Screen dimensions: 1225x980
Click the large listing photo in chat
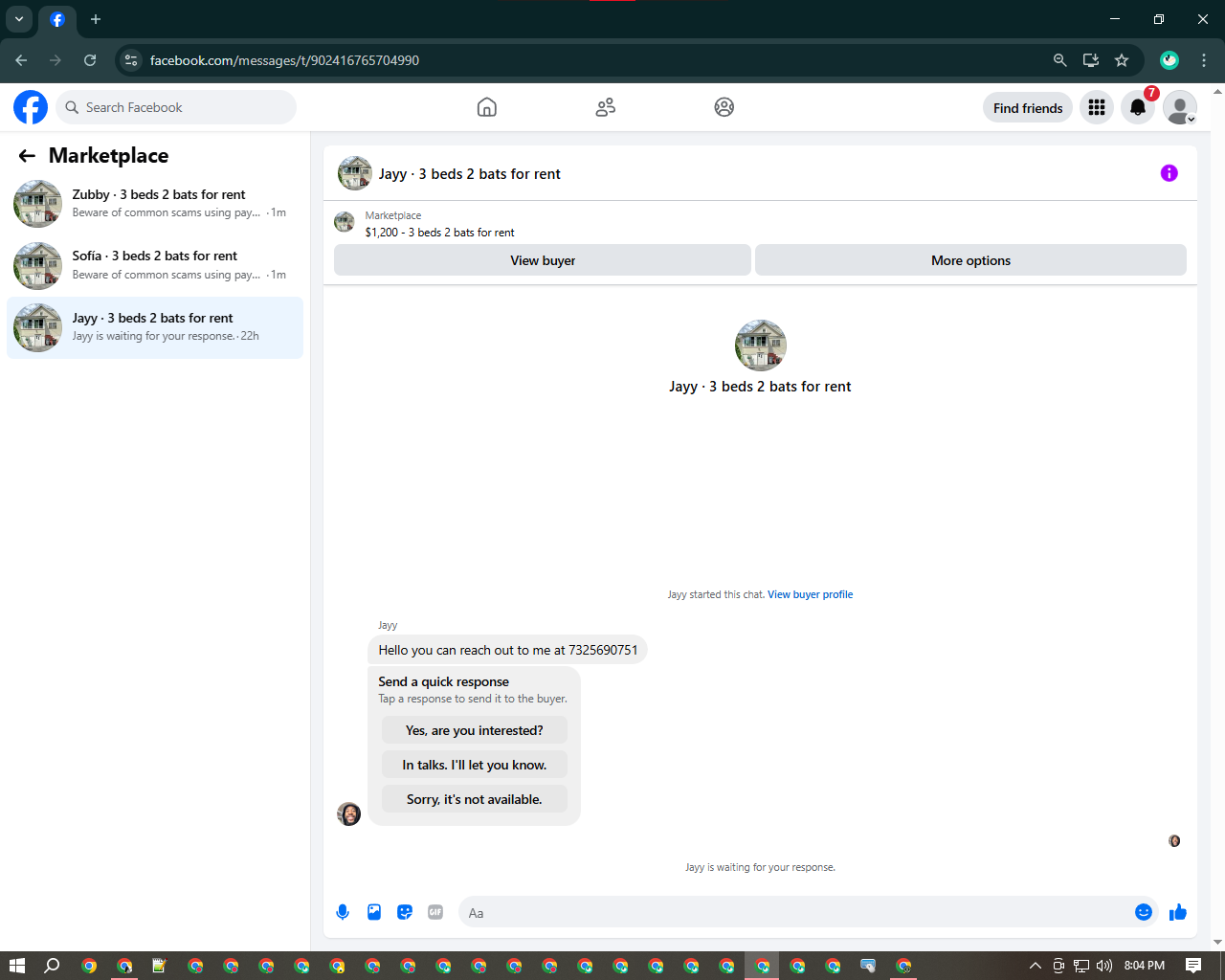click(x=761, y=345)
